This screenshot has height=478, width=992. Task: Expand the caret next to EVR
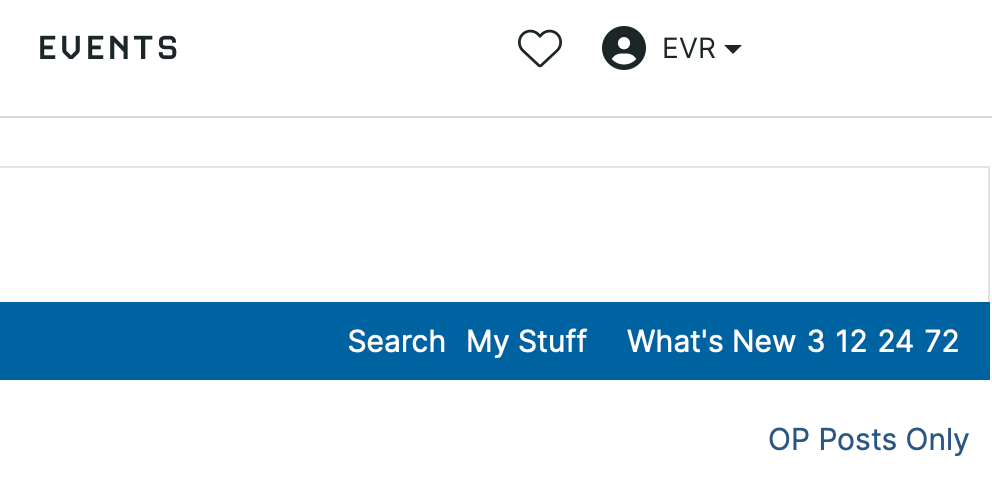tap(732, 49)
